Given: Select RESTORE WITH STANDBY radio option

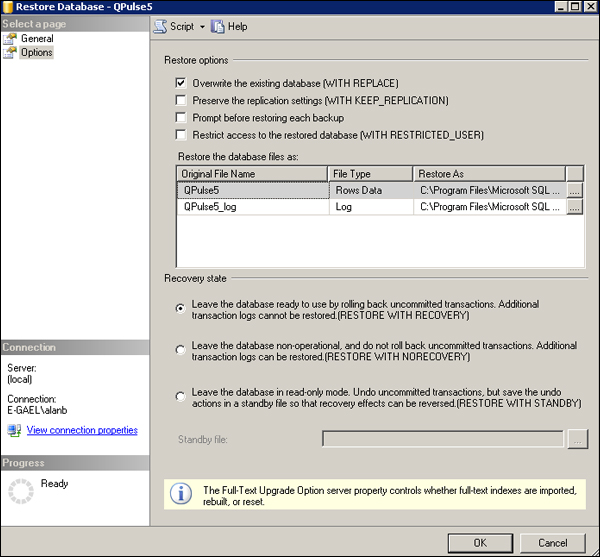Looking at the screenshot, I should tap(181, 396).
